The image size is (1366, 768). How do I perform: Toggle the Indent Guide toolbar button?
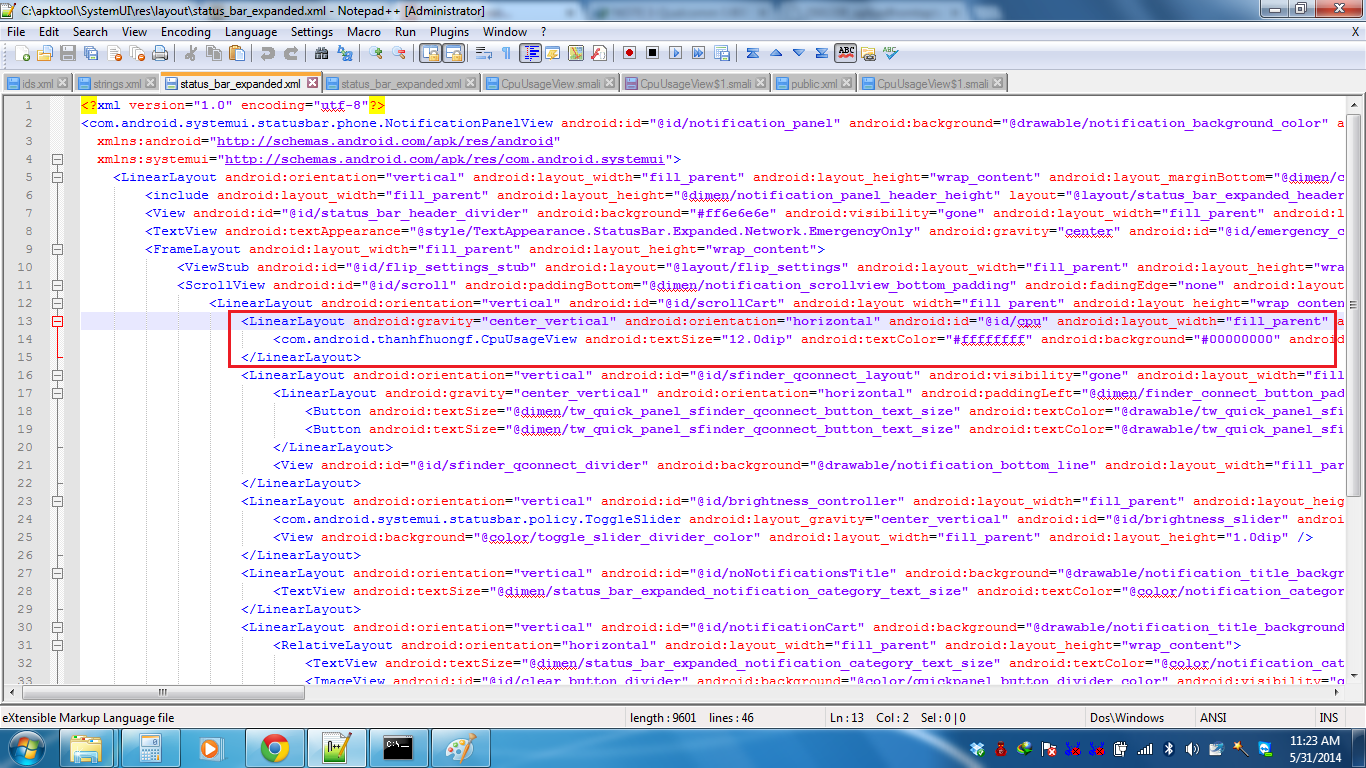click(x=530, y=53)
